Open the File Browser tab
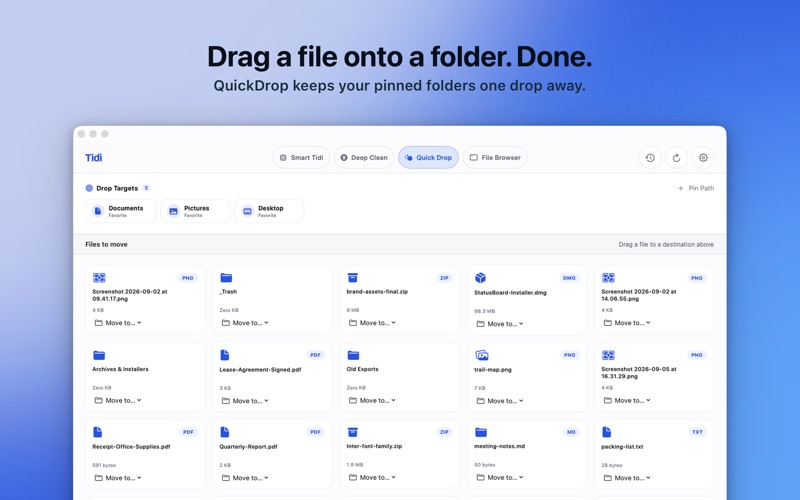 495,158
